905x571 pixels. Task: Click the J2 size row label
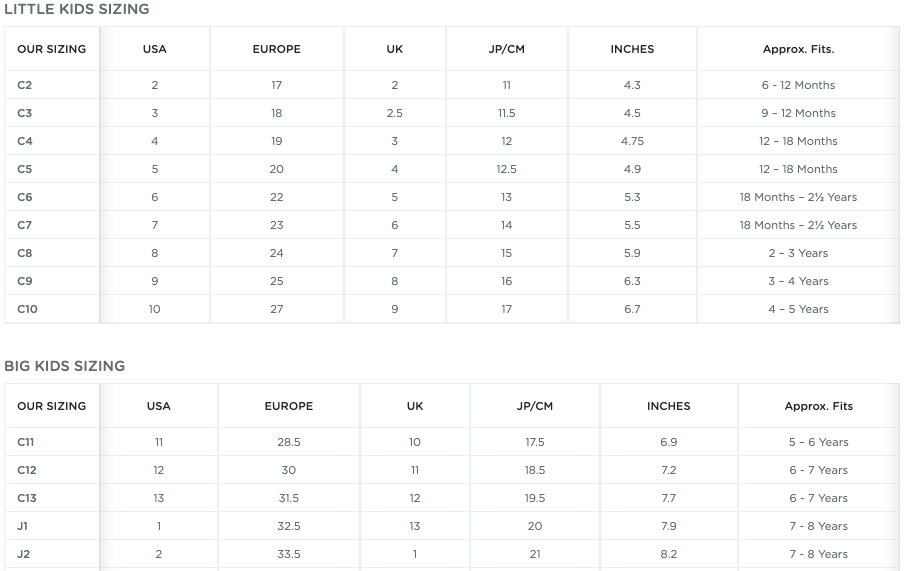coord(24,554)
